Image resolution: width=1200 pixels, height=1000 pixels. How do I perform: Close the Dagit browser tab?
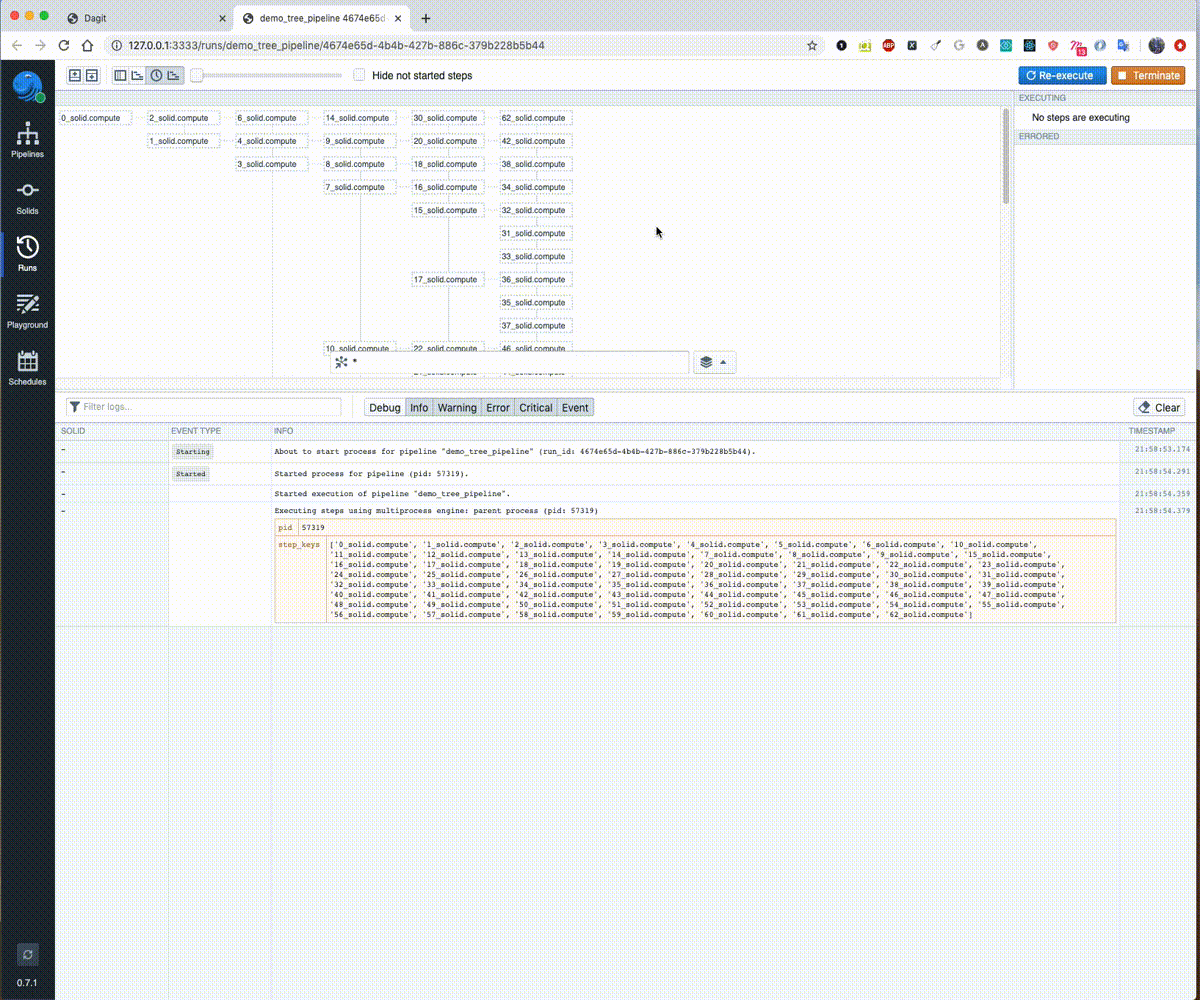click(x=221, y=18)
